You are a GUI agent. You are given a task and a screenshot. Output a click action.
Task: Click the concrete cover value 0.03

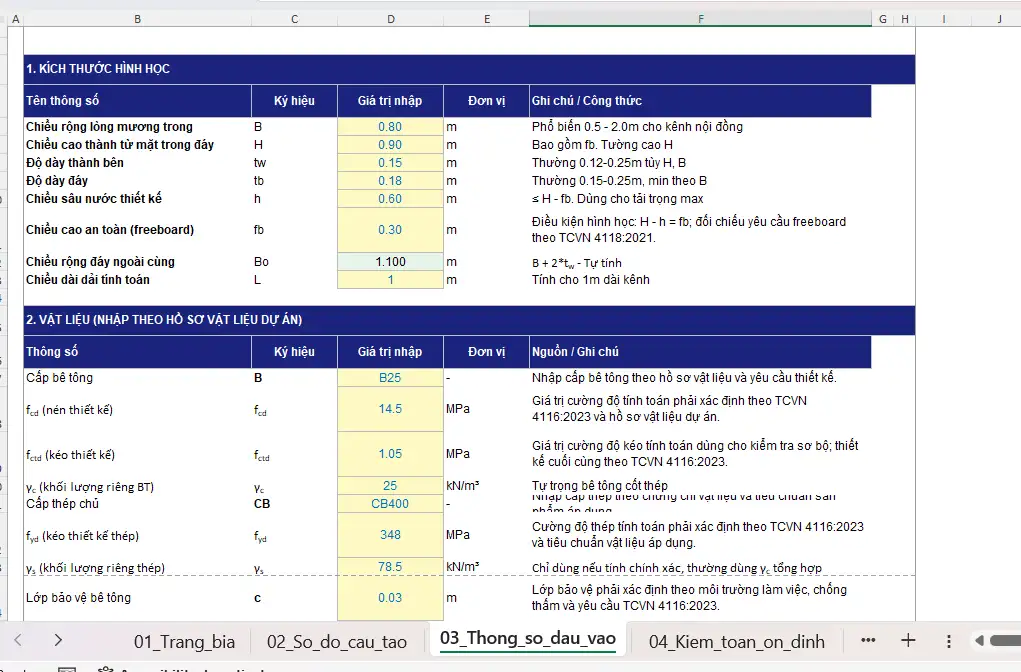coord(390,598)
